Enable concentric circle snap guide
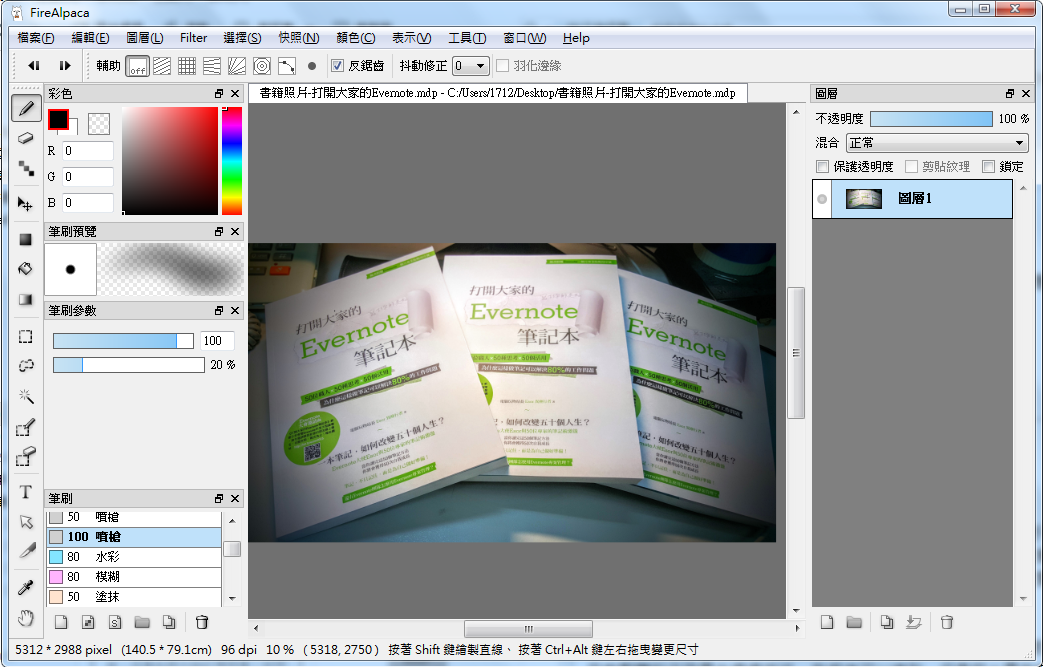This screenshot has height=667, width=1043. (262, 66)
